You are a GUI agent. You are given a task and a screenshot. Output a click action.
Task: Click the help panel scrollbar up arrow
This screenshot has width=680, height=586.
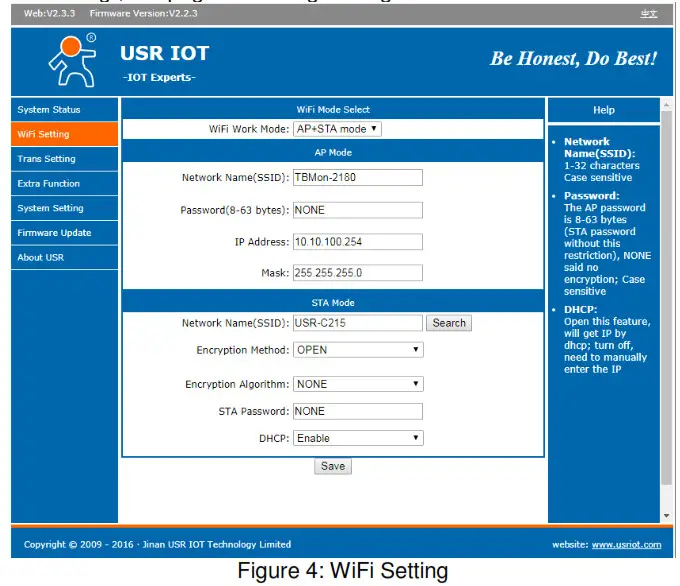coord(667,105)
